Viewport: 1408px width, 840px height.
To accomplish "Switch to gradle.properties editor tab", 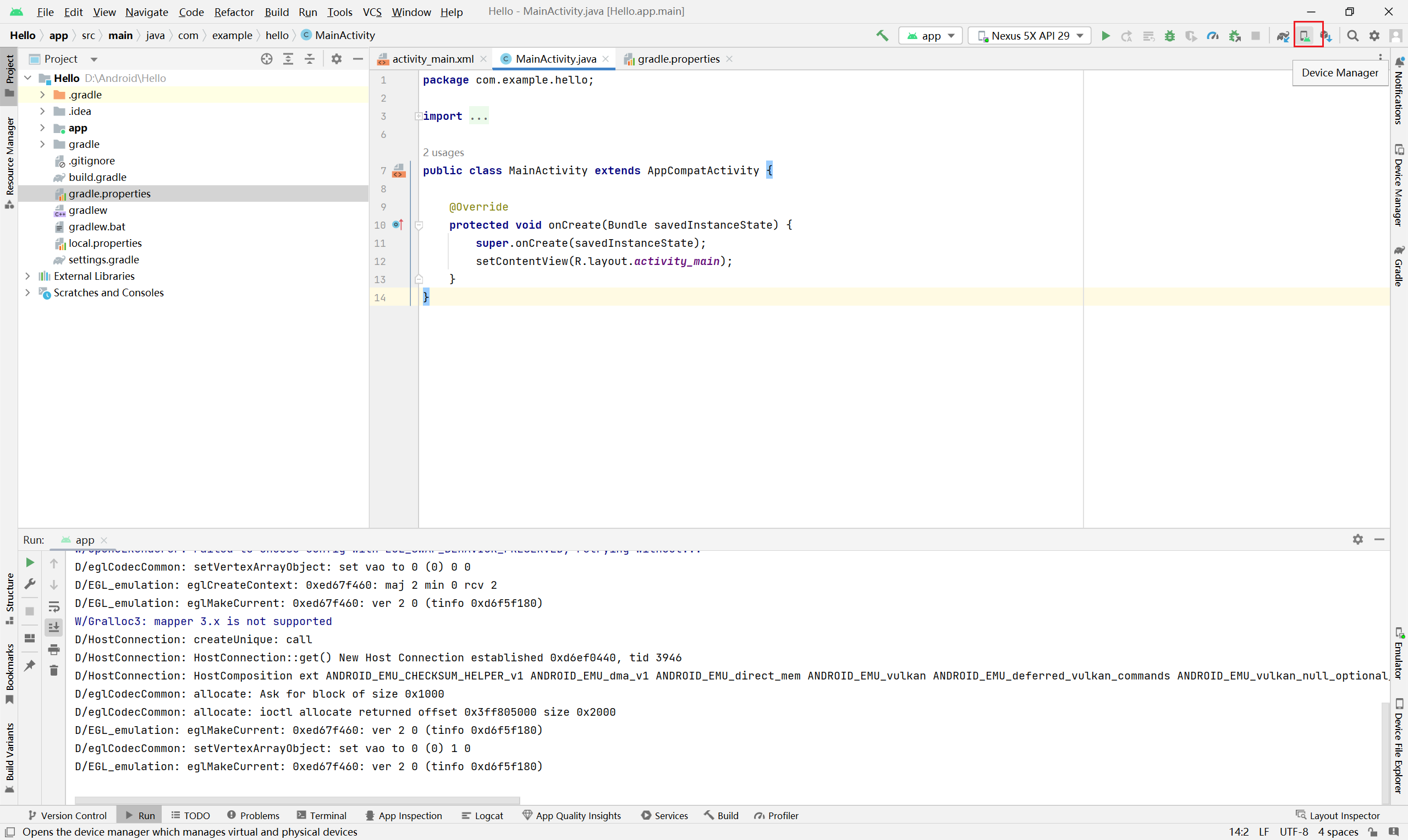I will (x=678, y=59).
